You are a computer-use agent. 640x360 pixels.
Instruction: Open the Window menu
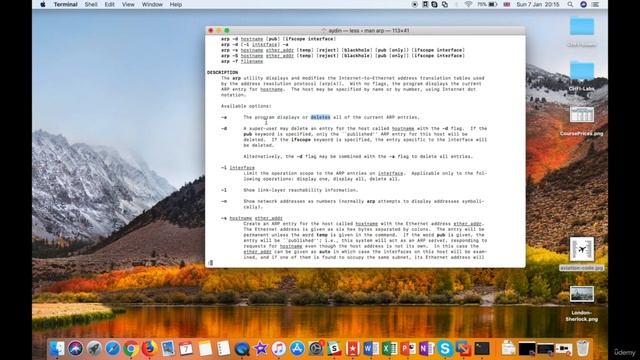click(x=152, y=4)
